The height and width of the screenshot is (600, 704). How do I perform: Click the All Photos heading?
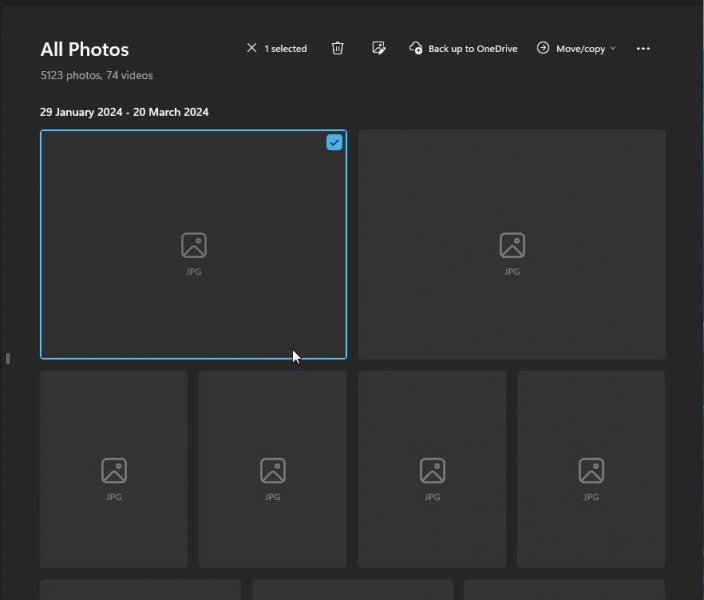coord(84,49)
